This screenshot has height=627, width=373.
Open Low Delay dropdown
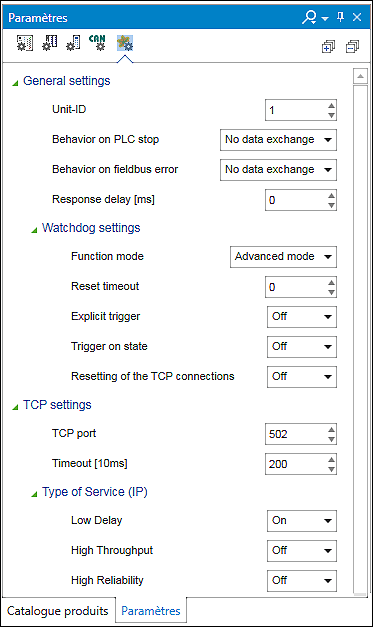(x=302, y=521)
